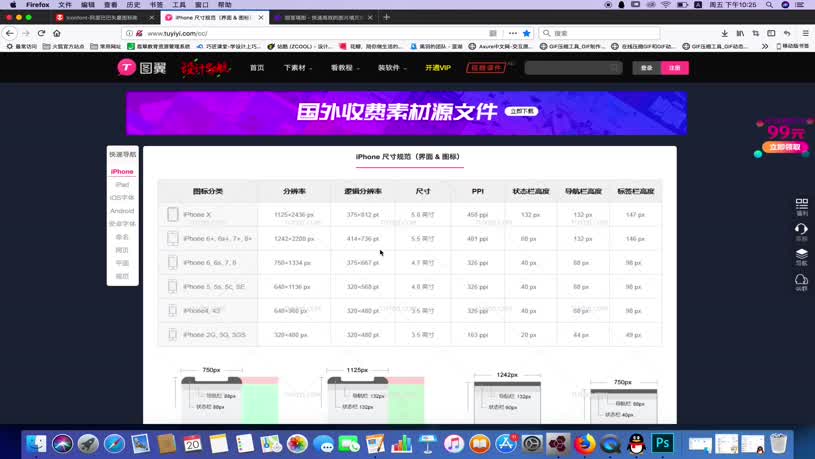815x459 pixels.
Task: Click the 登录 button
Action: pyautogui.click(x=646, y=68)
